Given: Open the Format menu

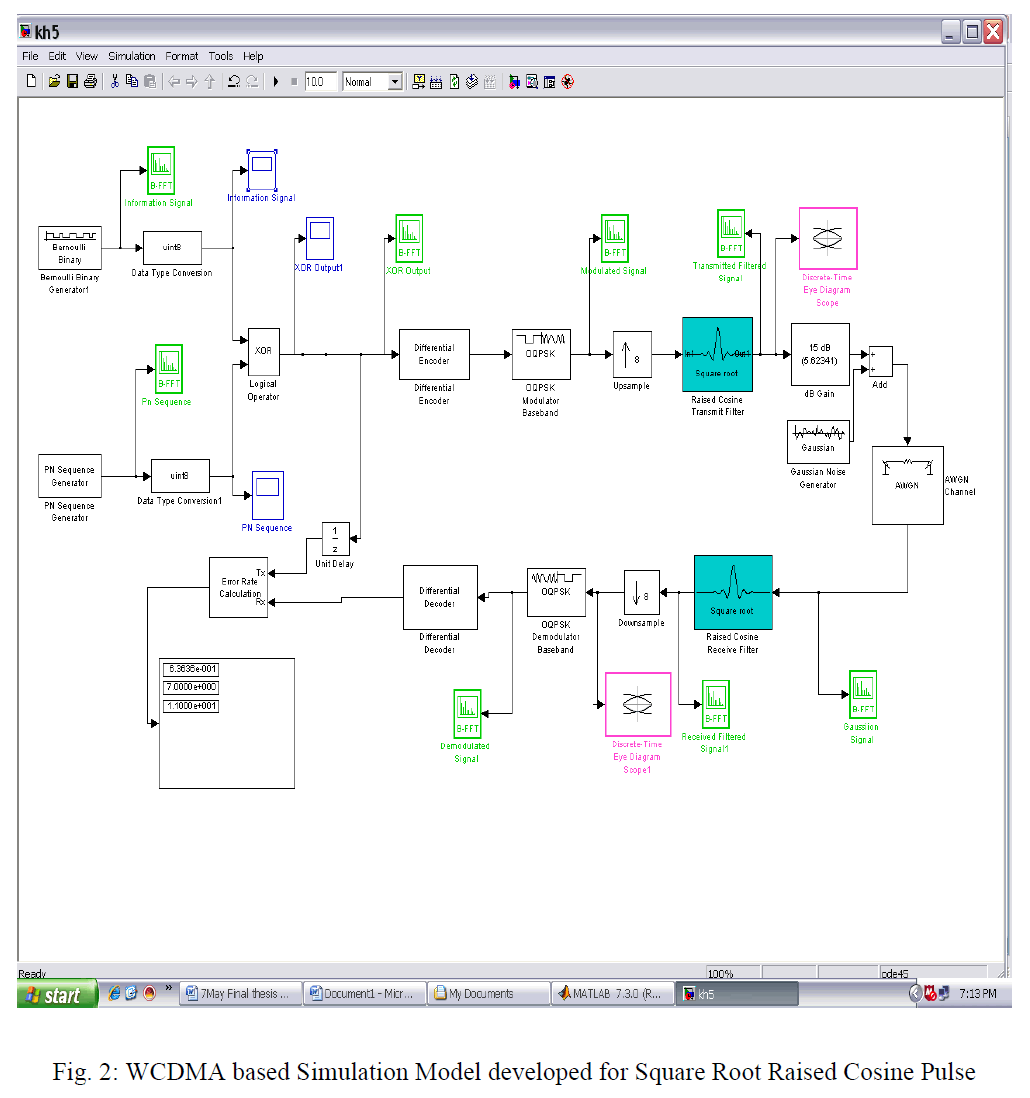Looking at the screenshot, I should coord(181,56).
